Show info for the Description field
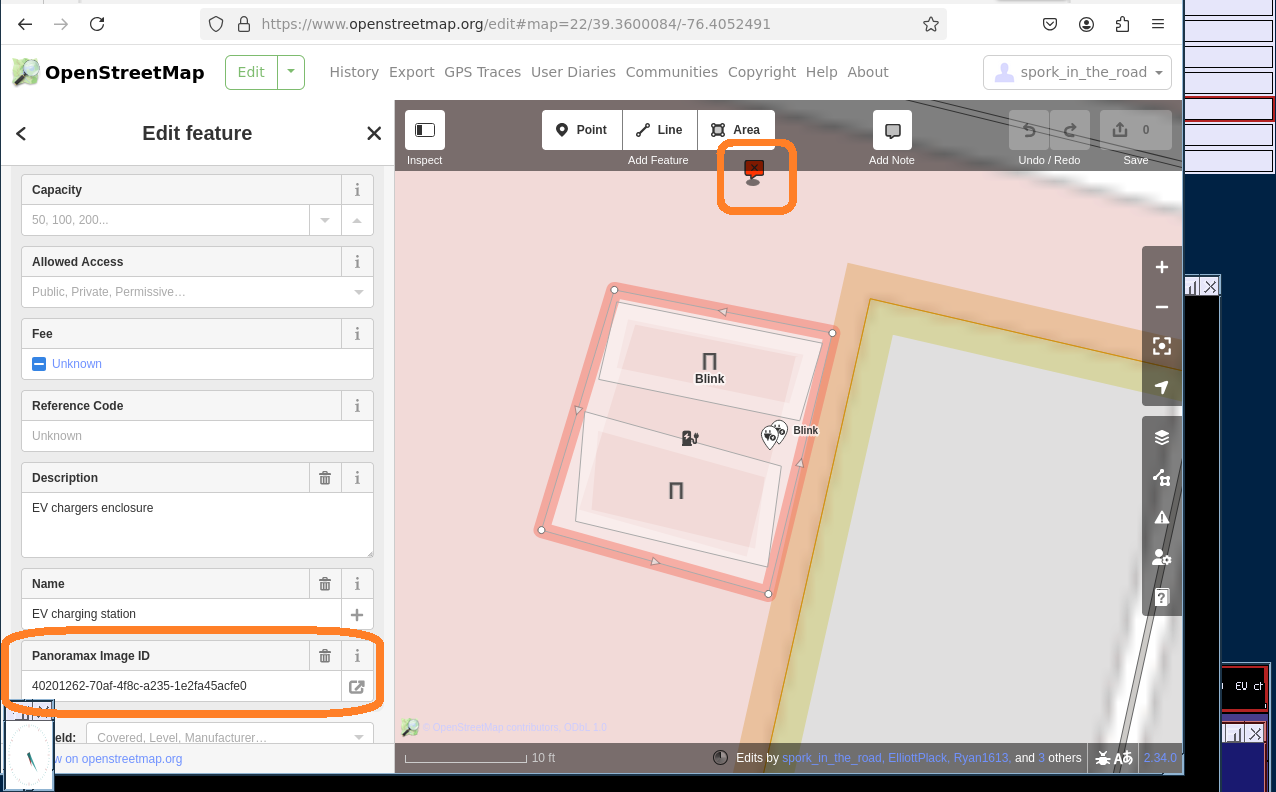This screenshot has width=1276, height=792. [357, 478]
